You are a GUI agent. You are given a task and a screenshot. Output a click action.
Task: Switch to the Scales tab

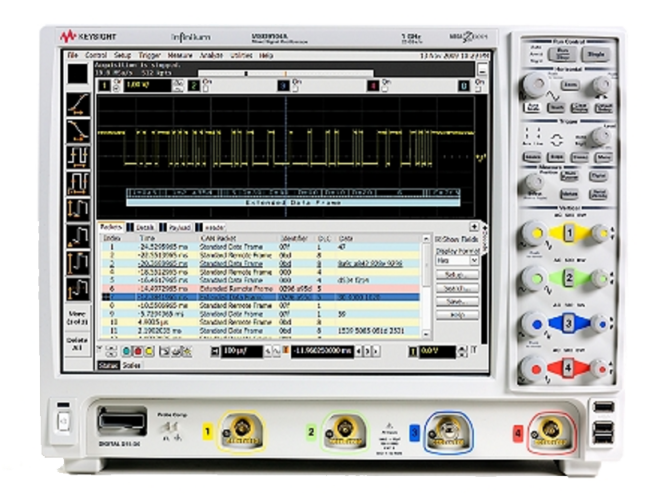(131, 366)
